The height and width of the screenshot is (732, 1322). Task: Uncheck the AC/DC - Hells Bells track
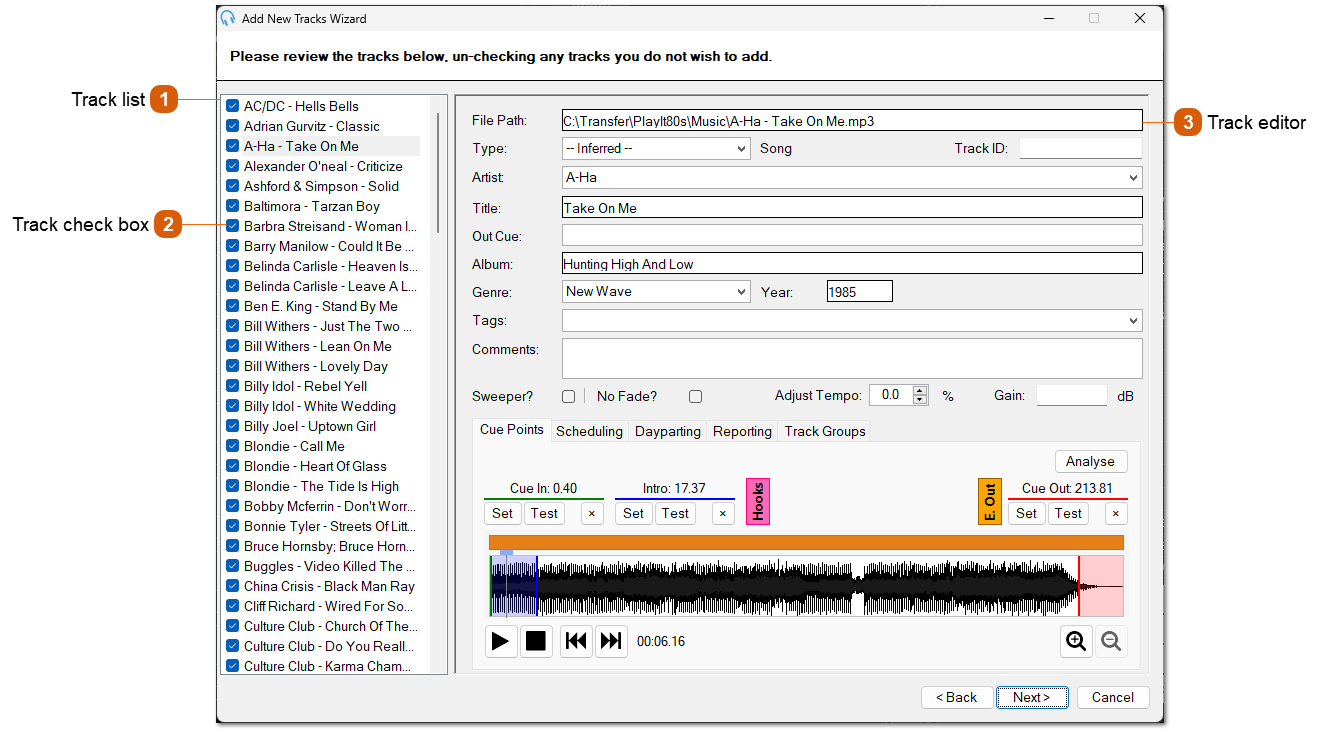(232, 106)
